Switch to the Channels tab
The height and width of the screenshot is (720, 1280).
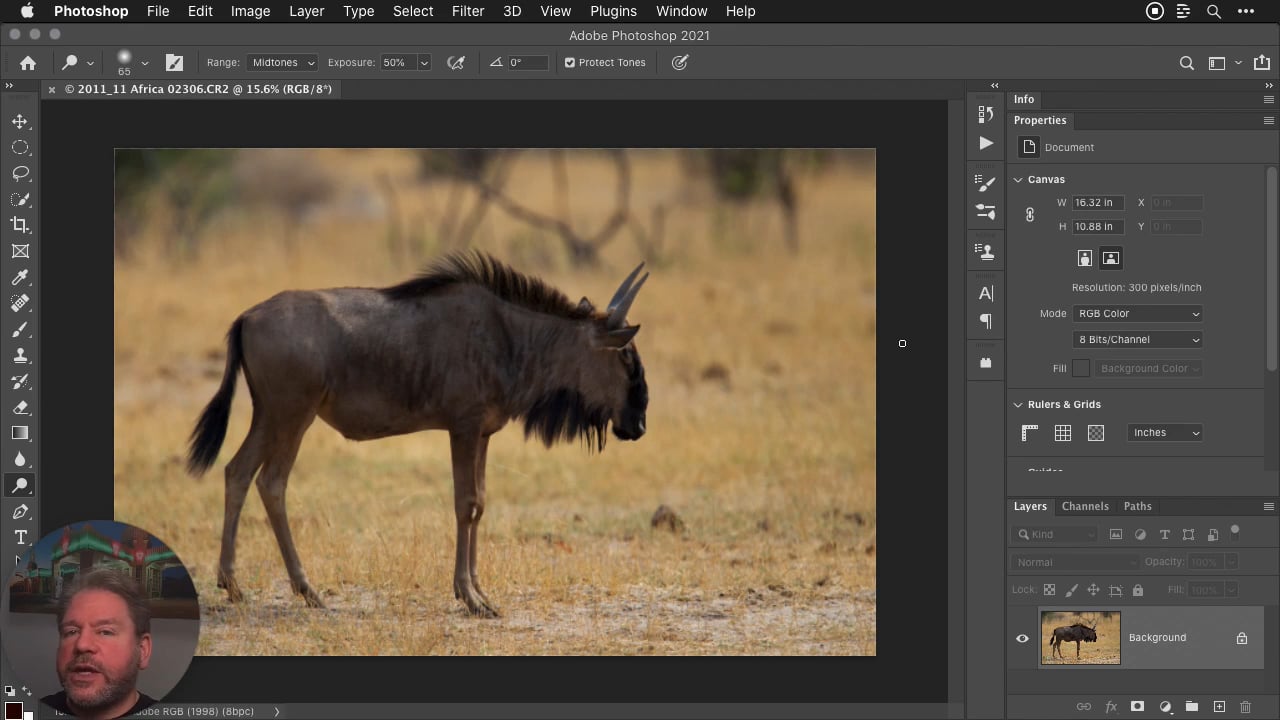coord(1085,506)
